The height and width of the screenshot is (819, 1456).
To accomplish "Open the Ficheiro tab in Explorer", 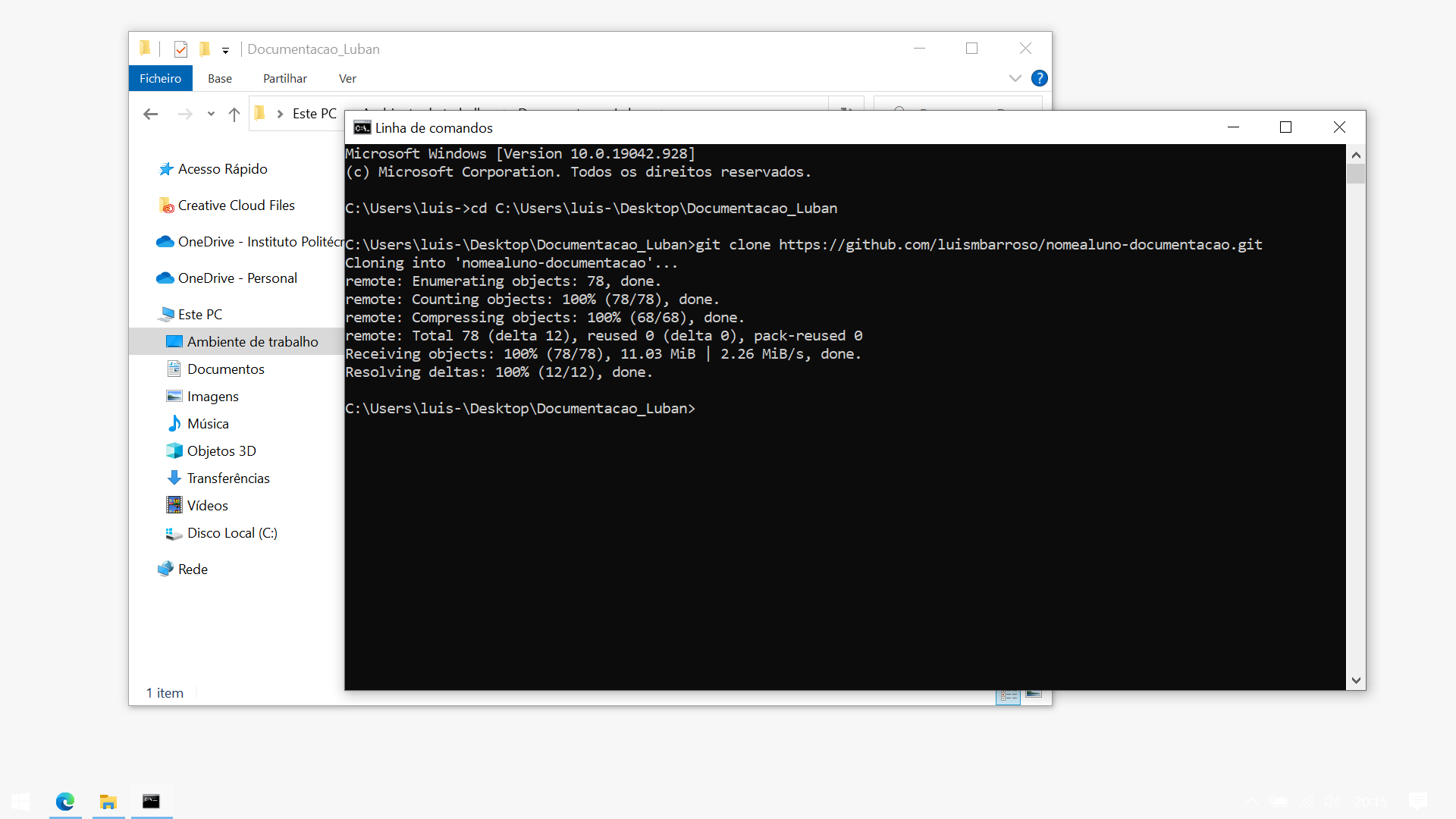I will point(160,78).
